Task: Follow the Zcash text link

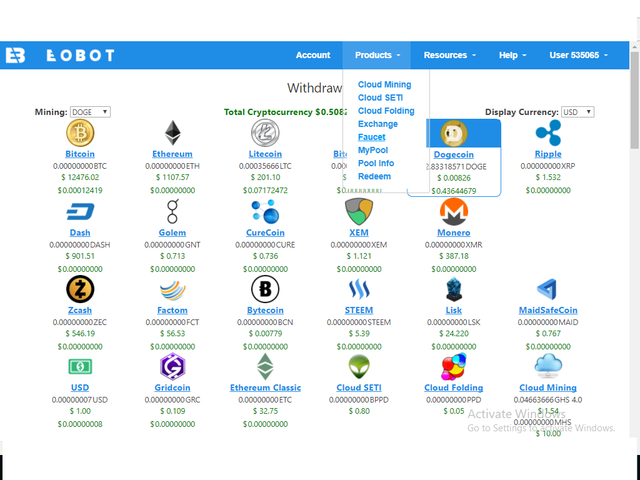Action: coord(80,310)
